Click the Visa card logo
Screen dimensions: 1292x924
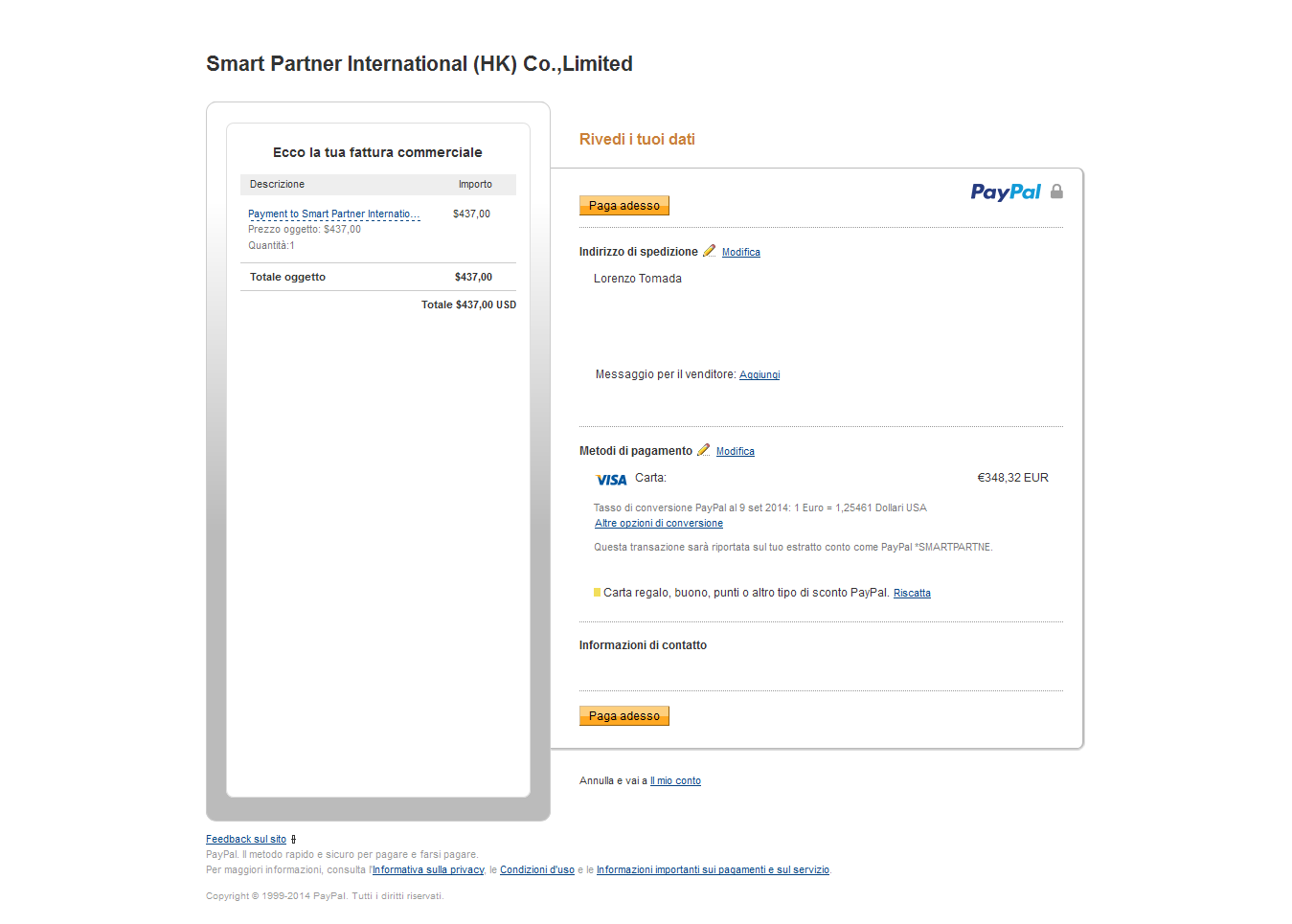pos(611,480)
